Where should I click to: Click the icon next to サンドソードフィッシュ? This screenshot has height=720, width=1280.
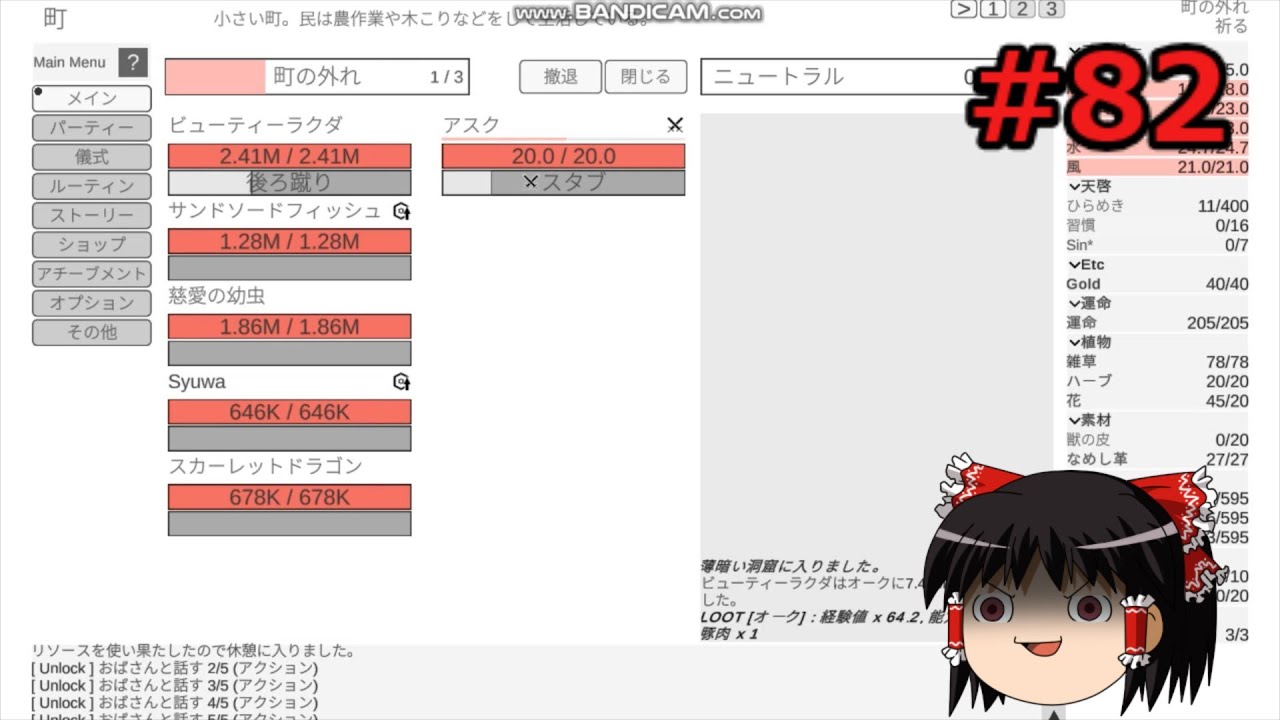click(401, 211)
